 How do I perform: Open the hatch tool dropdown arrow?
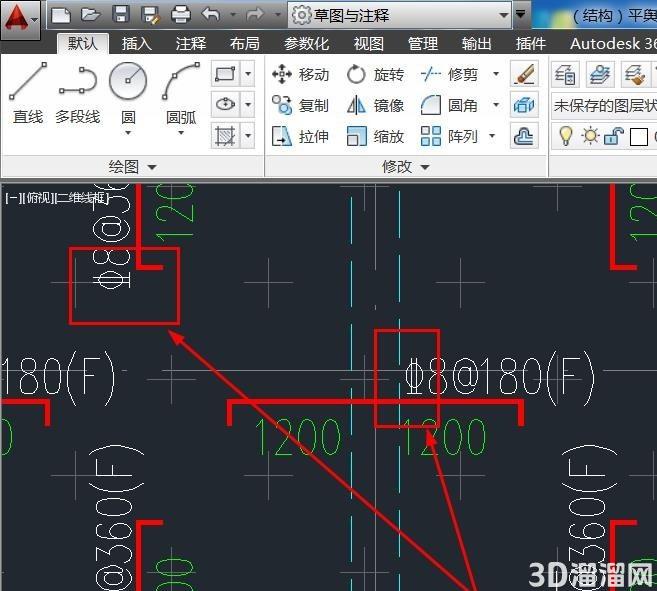tap(248, 135)
